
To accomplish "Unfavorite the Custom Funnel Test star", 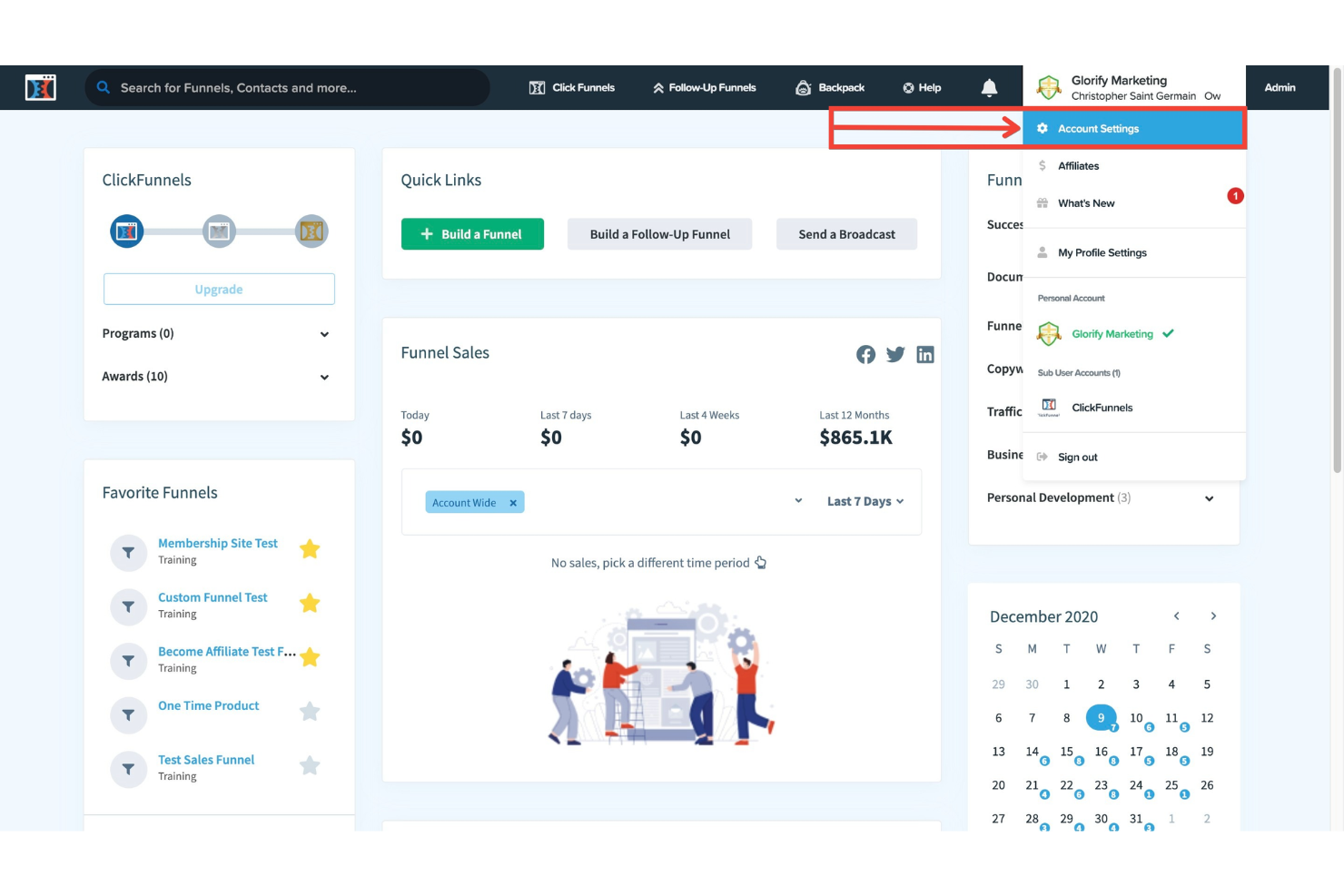I will 310,603.
